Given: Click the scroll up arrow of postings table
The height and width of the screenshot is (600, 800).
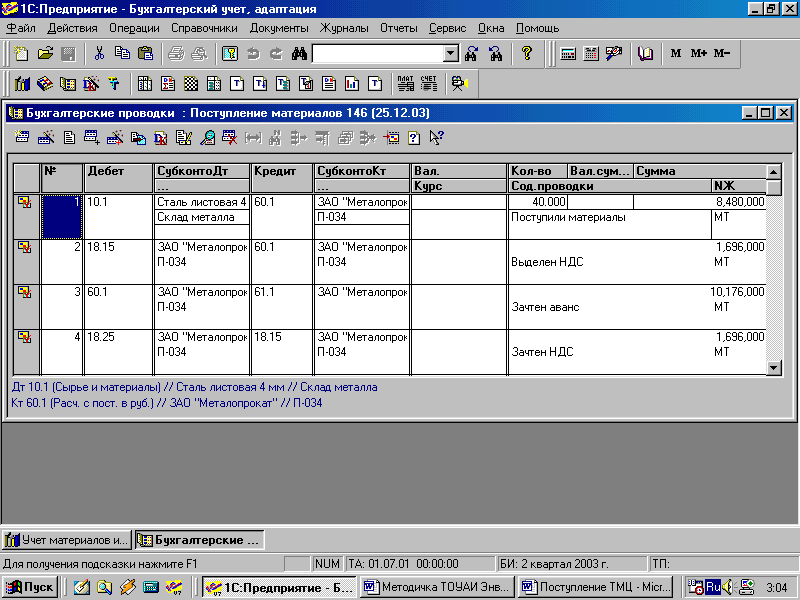Looking at the screenshot, I should [774, 172].
